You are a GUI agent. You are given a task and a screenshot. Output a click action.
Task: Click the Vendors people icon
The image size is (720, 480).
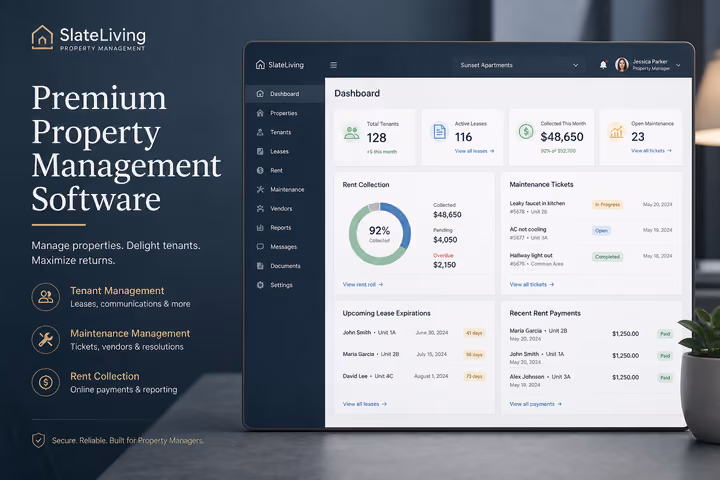point(260,209)
